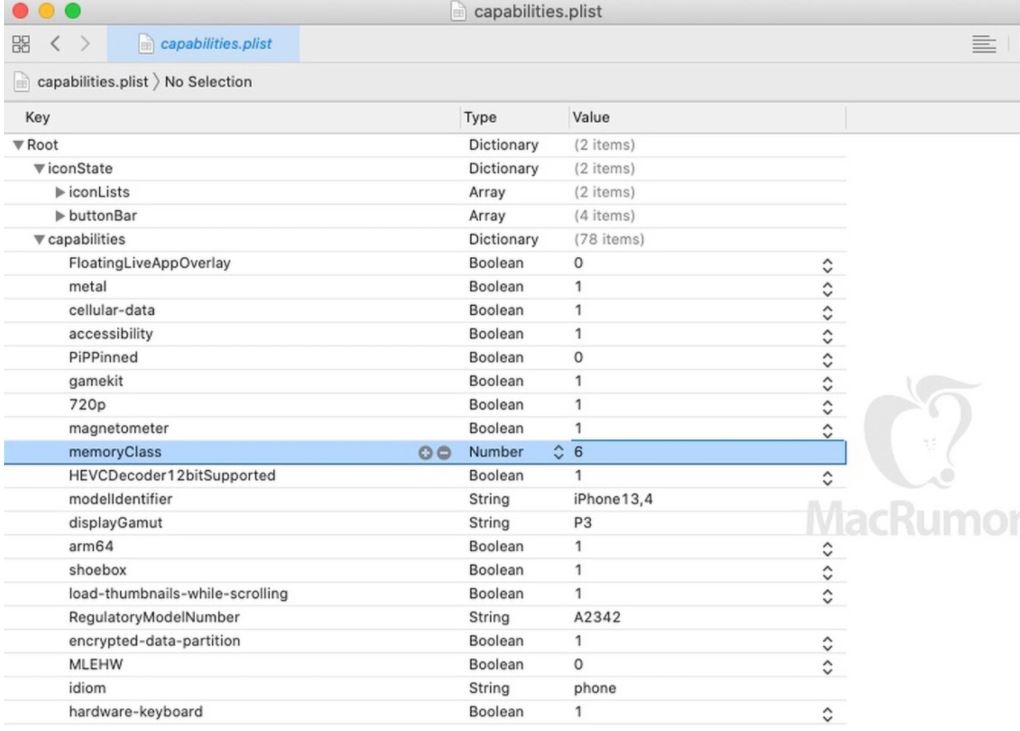Go back with the left chevron
The height and width of the screenshot is (731, 1020).
coord(55,44)
